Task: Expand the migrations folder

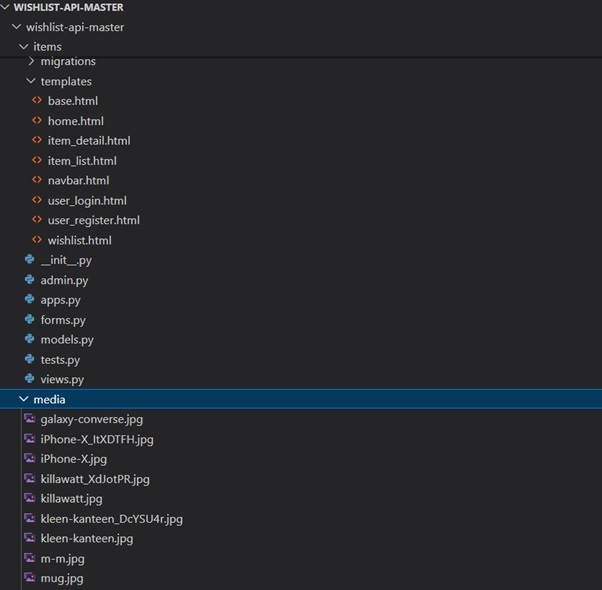Action: pos(31,62)
